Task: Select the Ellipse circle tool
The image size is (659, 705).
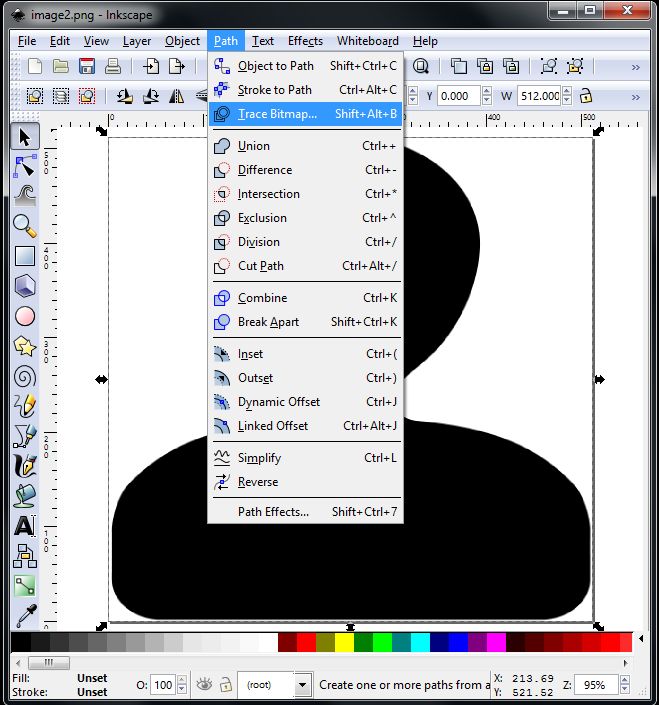Action: tap(25, 316)
